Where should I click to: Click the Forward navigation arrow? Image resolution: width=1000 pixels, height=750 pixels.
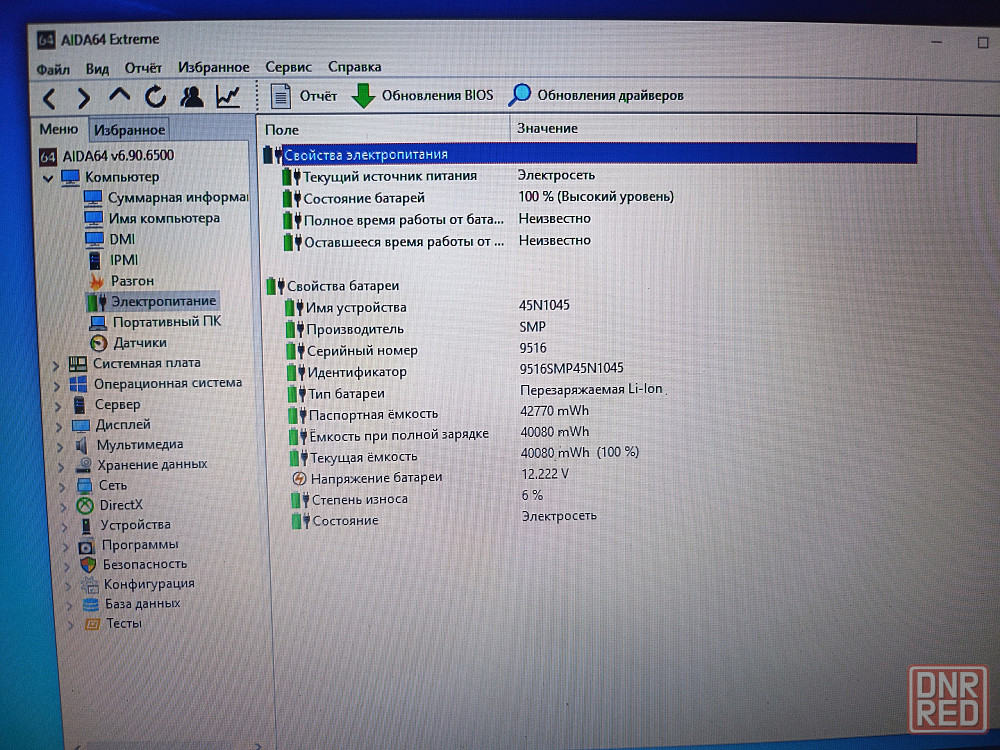coord(84,98)
